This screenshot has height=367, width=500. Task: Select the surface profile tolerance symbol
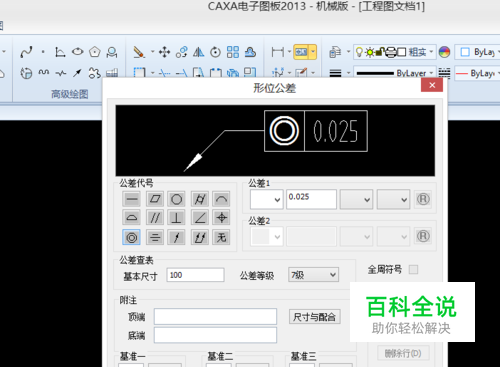132,218
